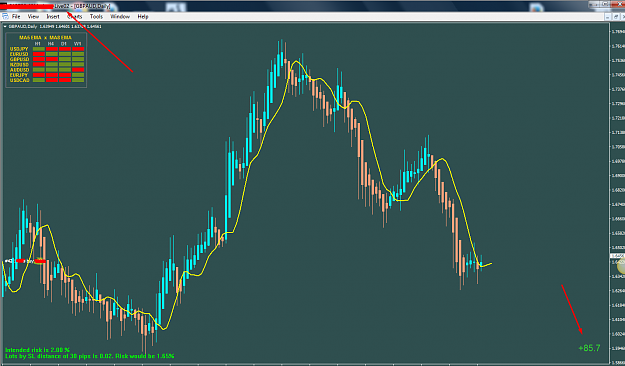The width and height of the screenshot is (625, 366).
Task: Click the W1 column header in dashboard
Action: pyautogui.click(x=78, y=43)
